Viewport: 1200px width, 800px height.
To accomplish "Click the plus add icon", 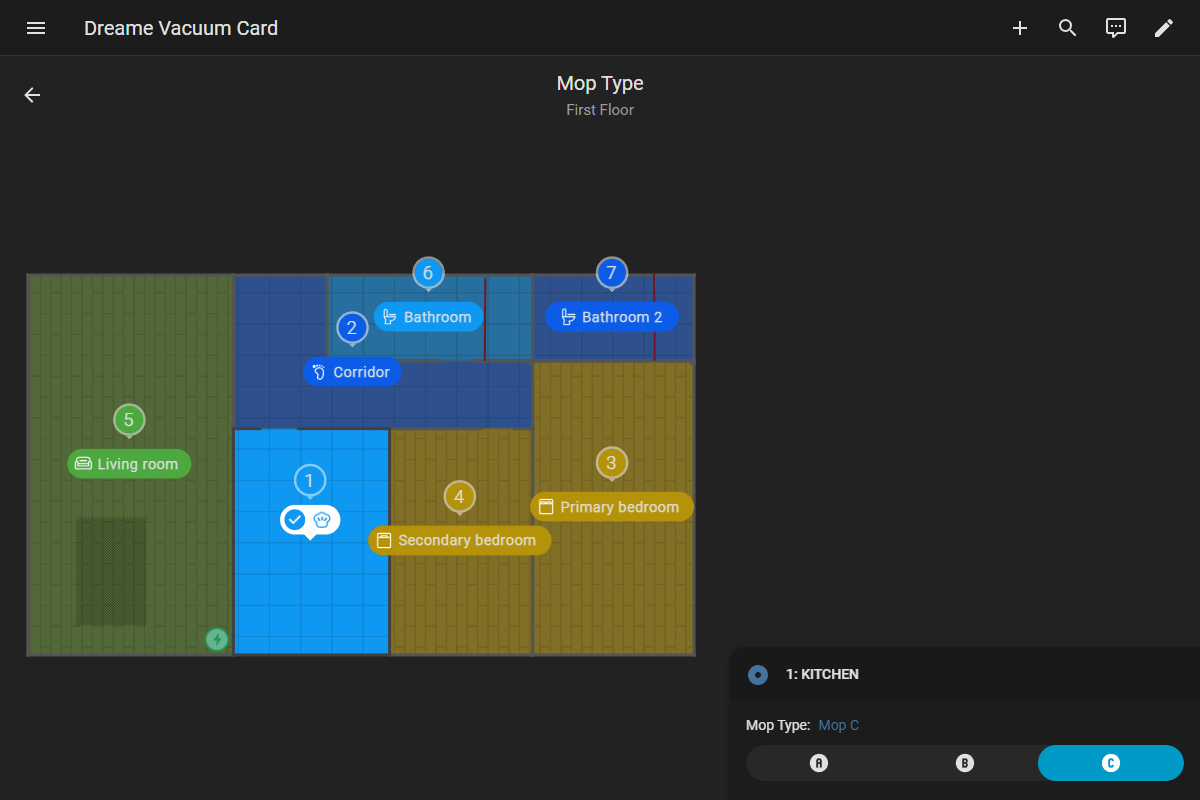I will [x=1020, y=28].
